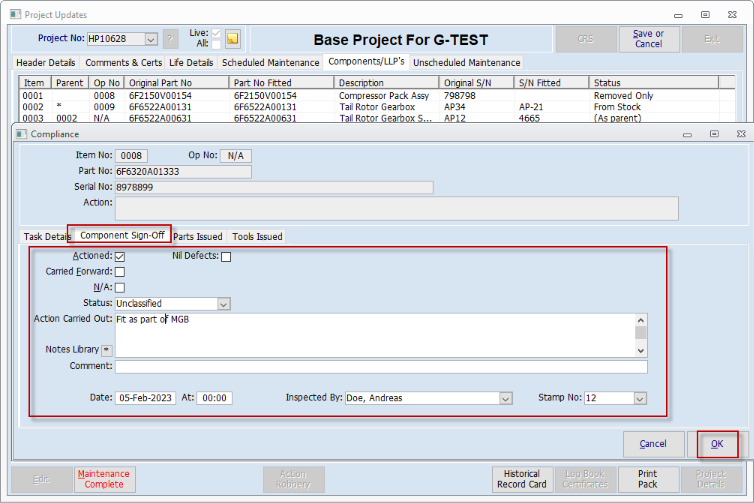Viewport: 754px width, 503px height.
Task: Click the OK button
Action: (717, 444)
